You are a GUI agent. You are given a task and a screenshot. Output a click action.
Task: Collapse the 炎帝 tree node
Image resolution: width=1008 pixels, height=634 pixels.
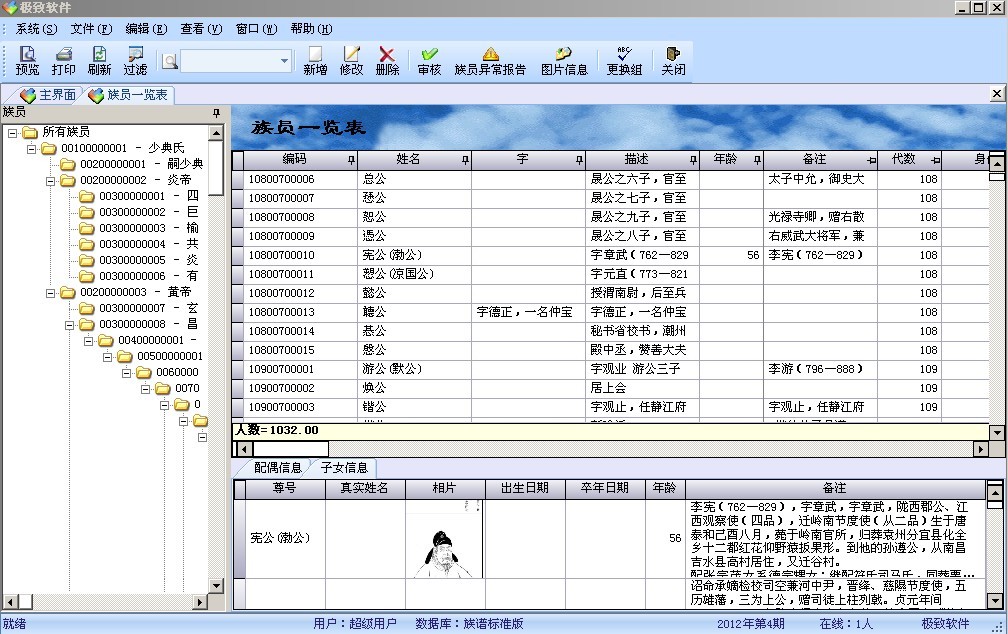51,181
